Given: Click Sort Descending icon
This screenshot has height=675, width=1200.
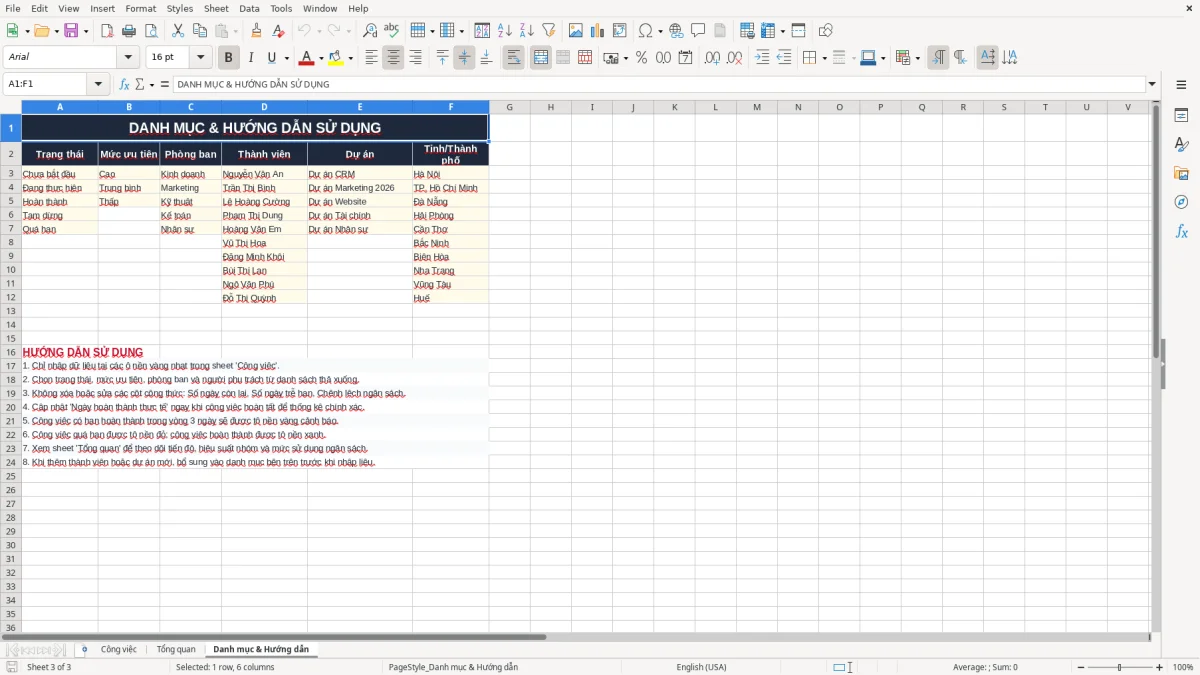Looking at the screenshot, I should pyautogui.click(x=527, y=31).
